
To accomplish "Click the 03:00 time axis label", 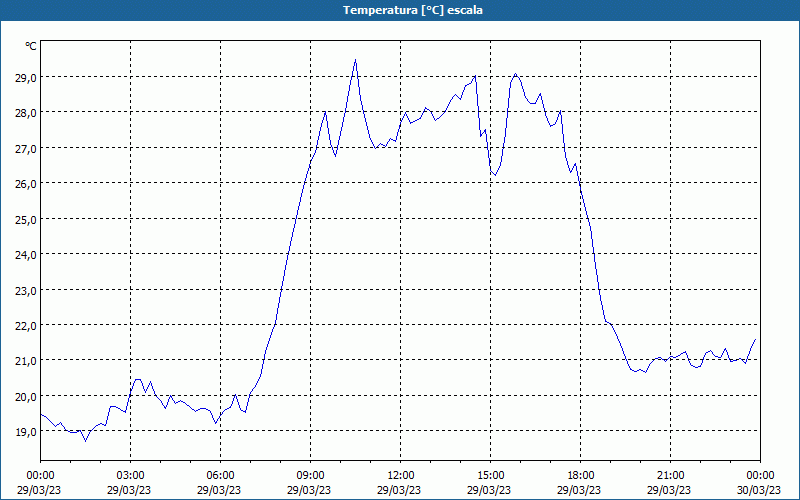I will pos(131,476).
